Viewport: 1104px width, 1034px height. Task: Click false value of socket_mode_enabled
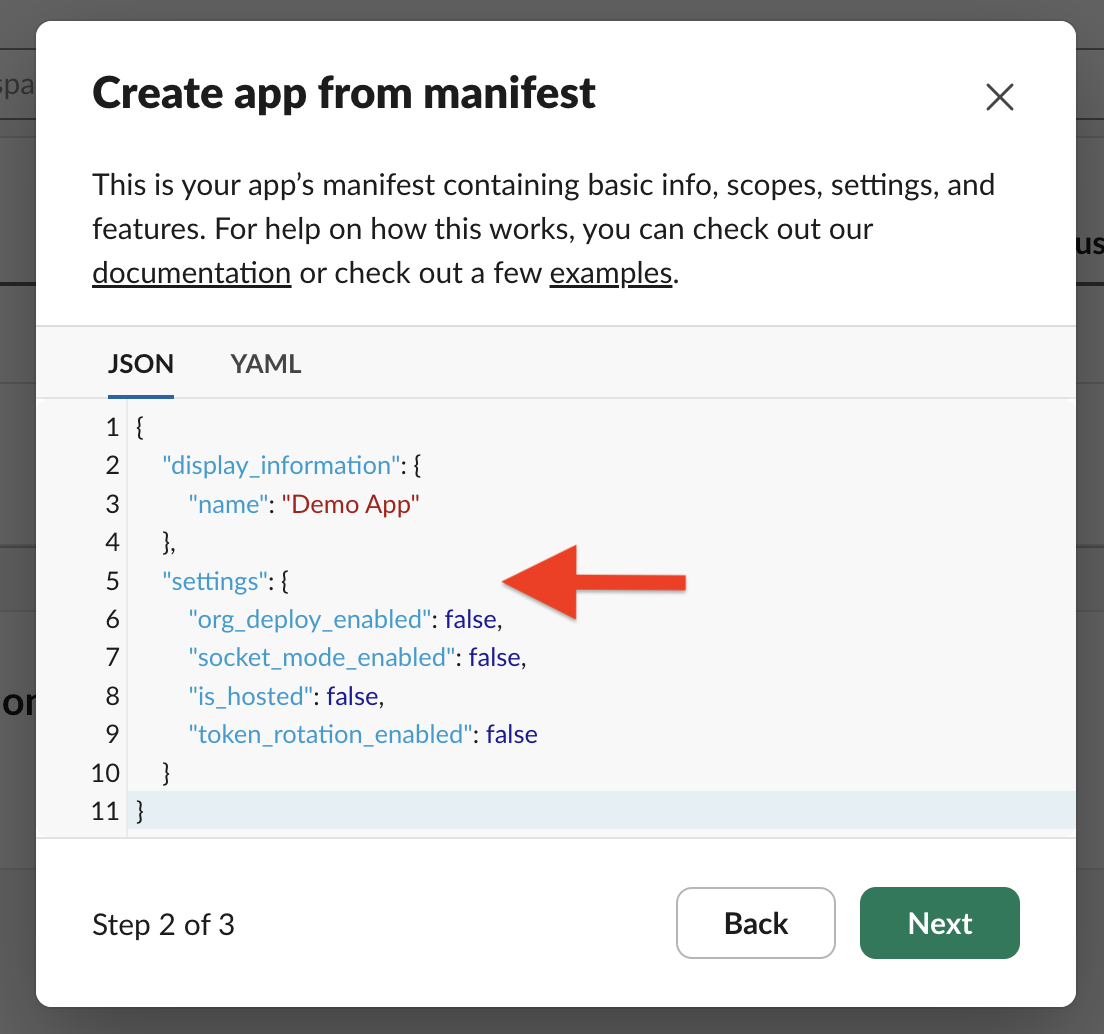494,657
